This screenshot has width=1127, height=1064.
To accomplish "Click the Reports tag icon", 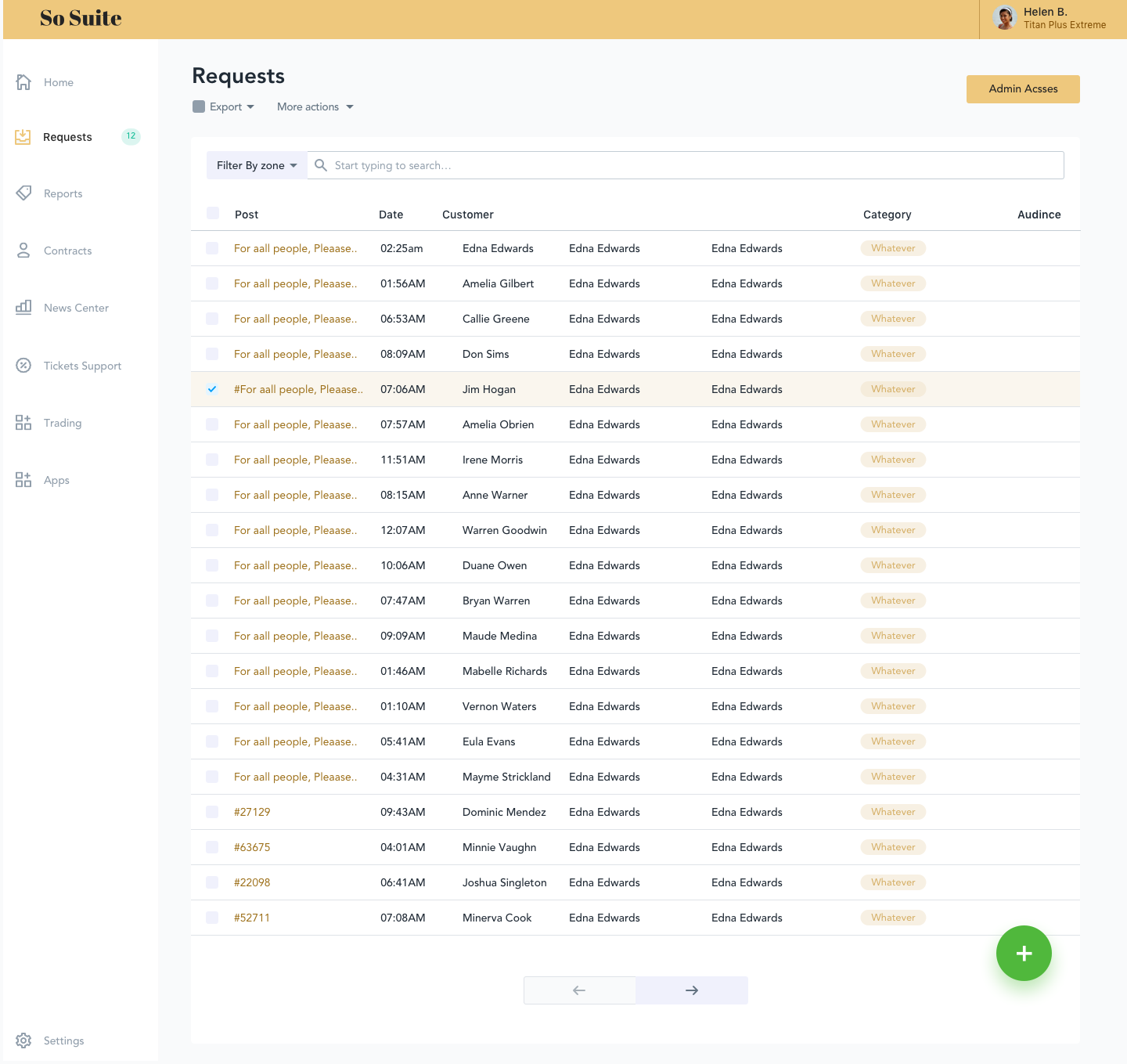I will tap(23, 193).
